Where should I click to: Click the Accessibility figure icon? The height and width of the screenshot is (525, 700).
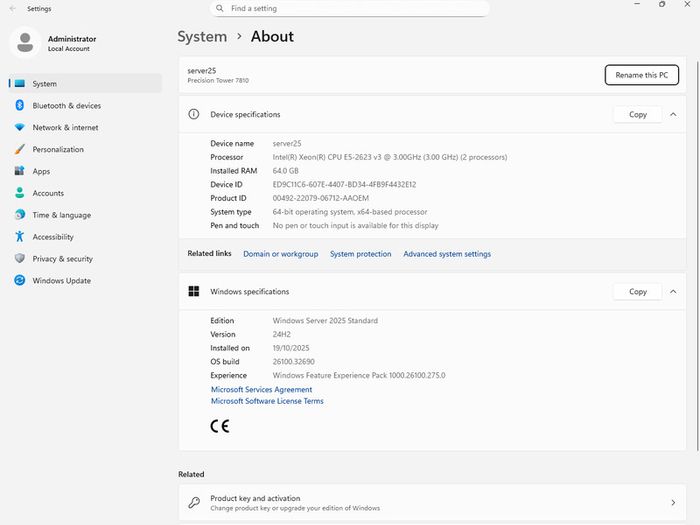click(x=20, y=237)
